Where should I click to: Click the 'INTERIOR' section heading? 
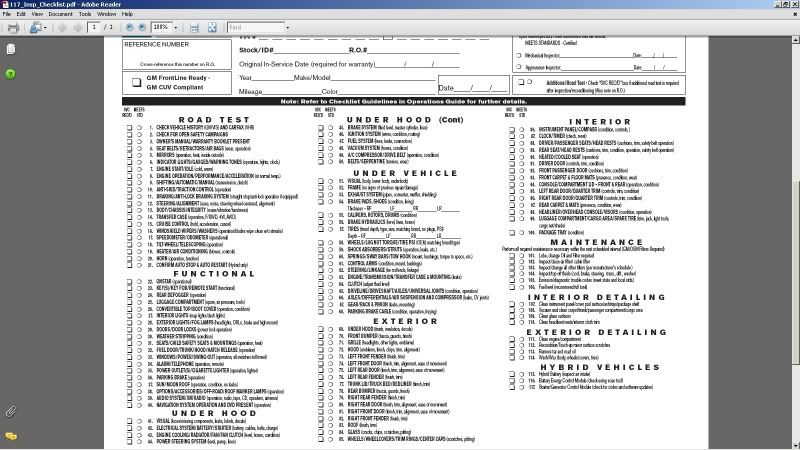pyautogui.click(x=600, y=122)
